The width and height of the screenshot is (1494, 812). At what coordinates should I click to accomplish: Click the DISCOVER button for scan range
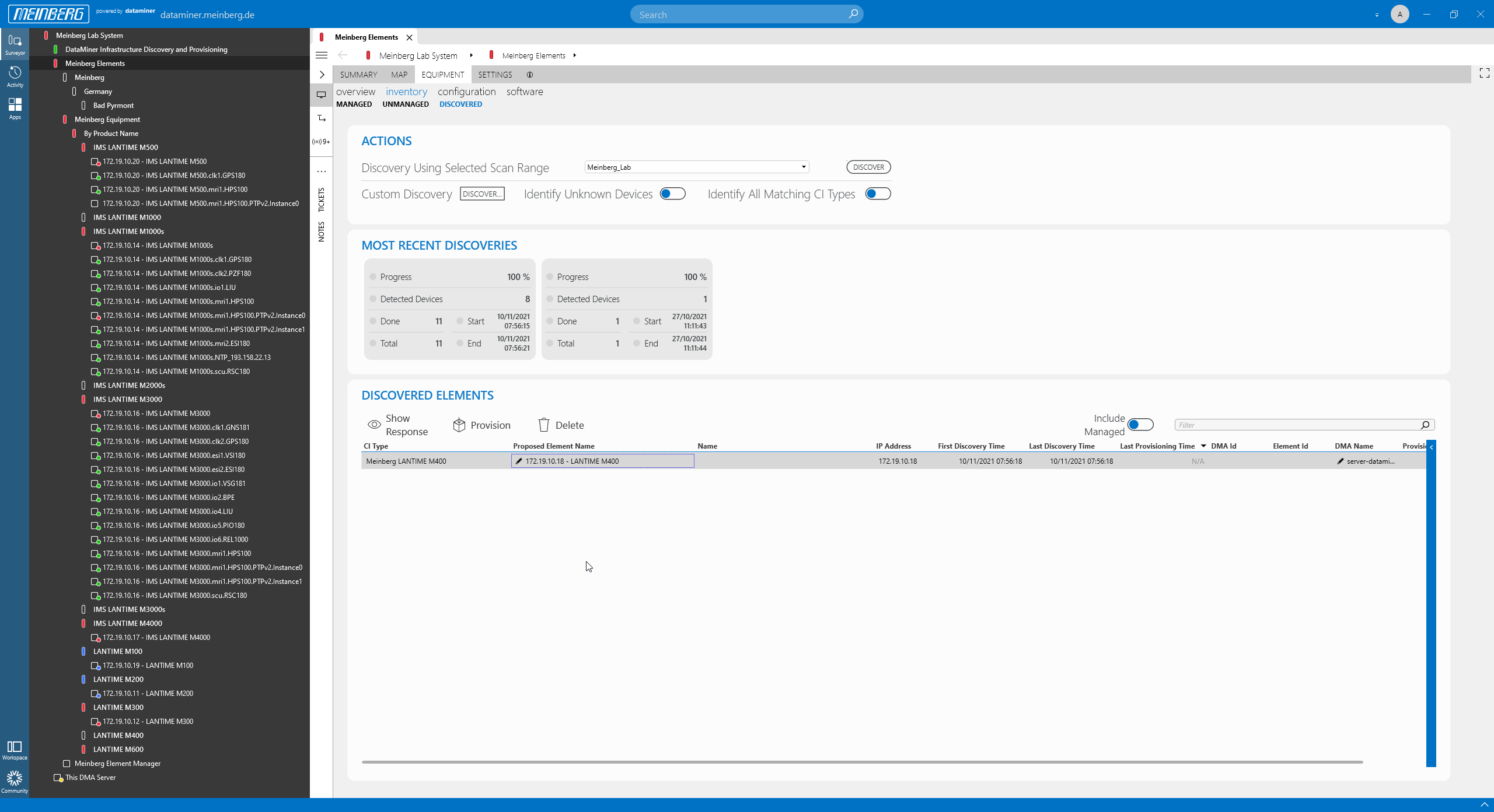click(x=868, y=167)
